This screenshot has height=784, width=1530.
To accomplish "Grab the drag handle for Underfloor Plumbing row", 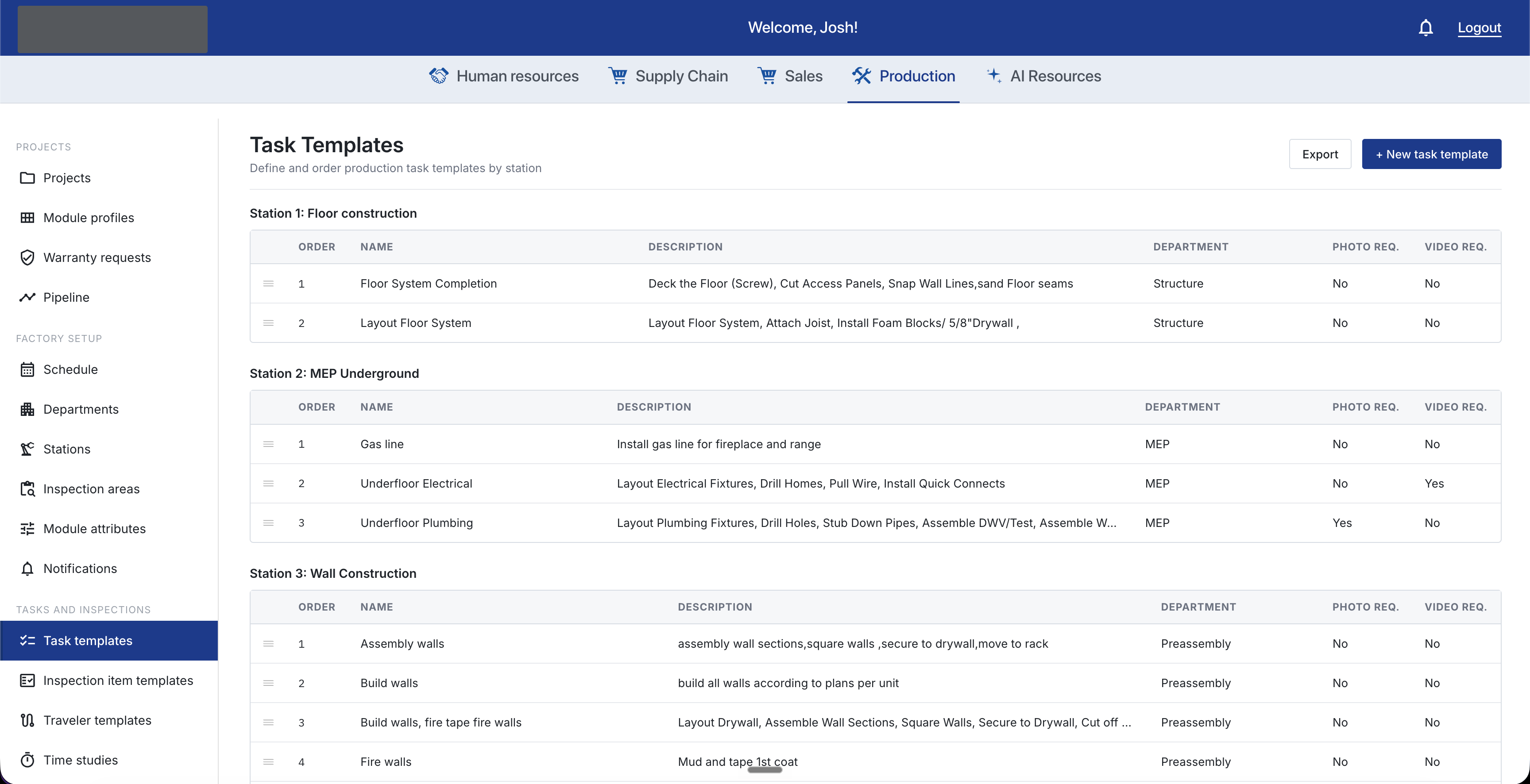I will pos(268,523).
